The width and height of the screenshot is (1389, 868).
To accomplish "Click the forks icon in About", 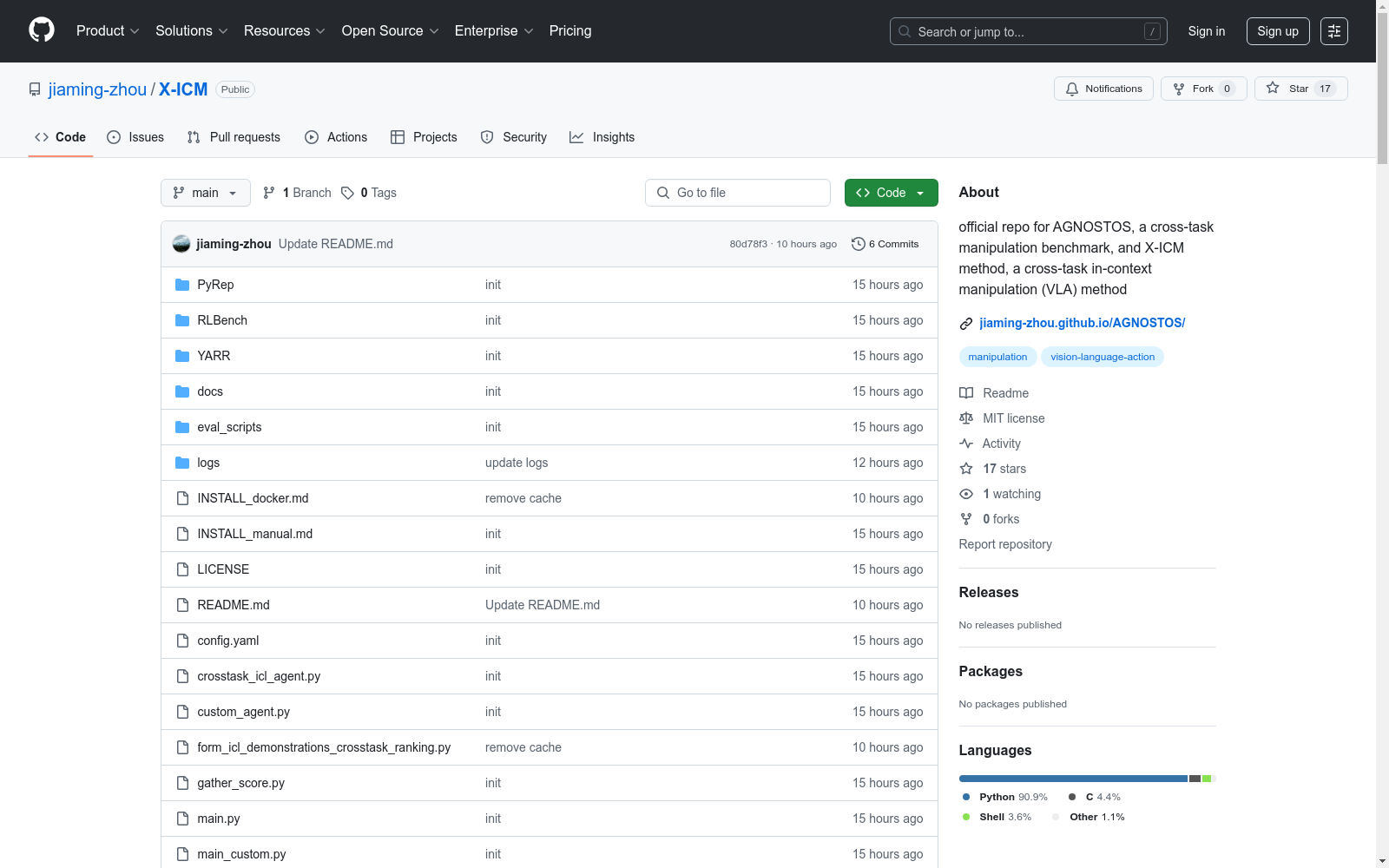I will pos(966,519).
